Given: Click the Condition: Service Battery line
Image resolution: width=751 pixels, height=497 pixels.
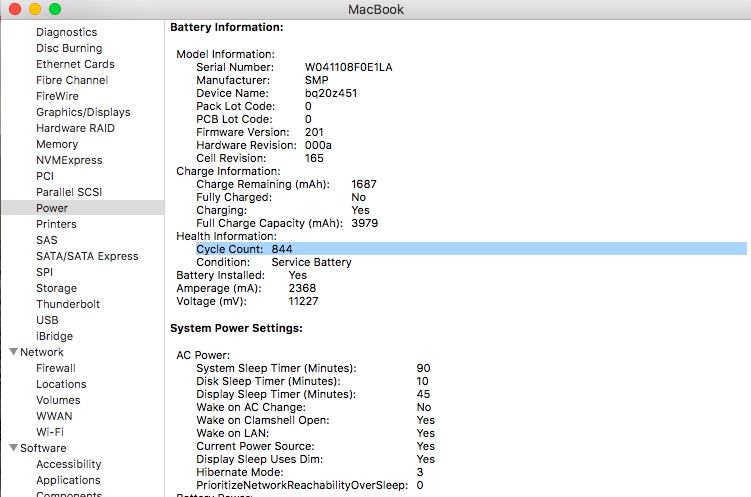Looking at the screenshot, I should click(x=273, y=262).
